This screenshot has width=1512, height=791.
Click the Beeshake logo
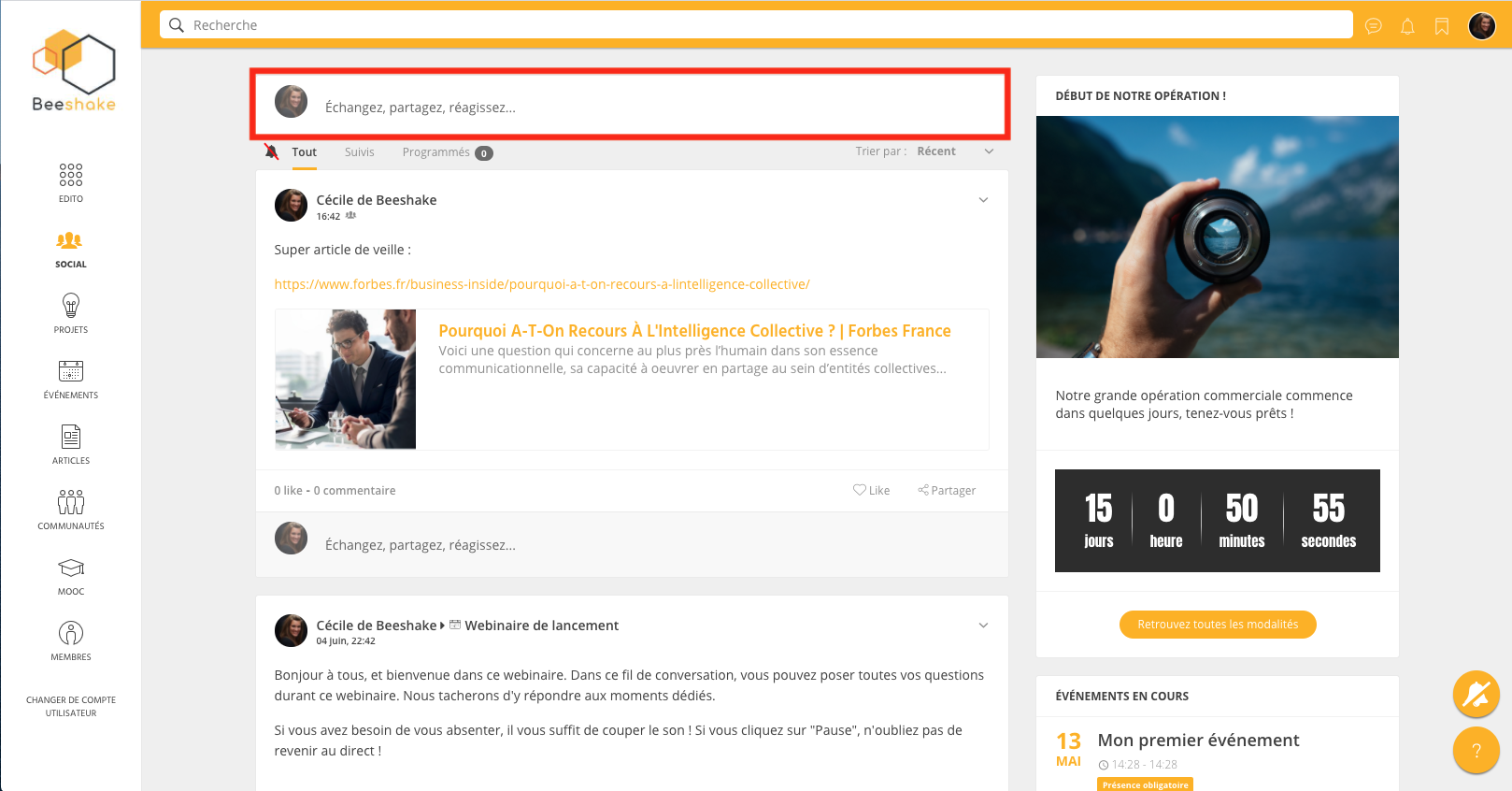(x=74, y=71)
